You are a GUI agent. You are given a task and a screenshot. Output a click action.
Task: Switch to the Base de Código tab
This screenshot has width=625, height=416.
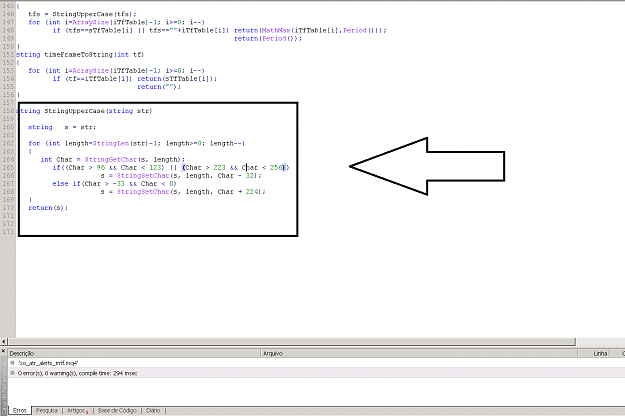(117, 410)
